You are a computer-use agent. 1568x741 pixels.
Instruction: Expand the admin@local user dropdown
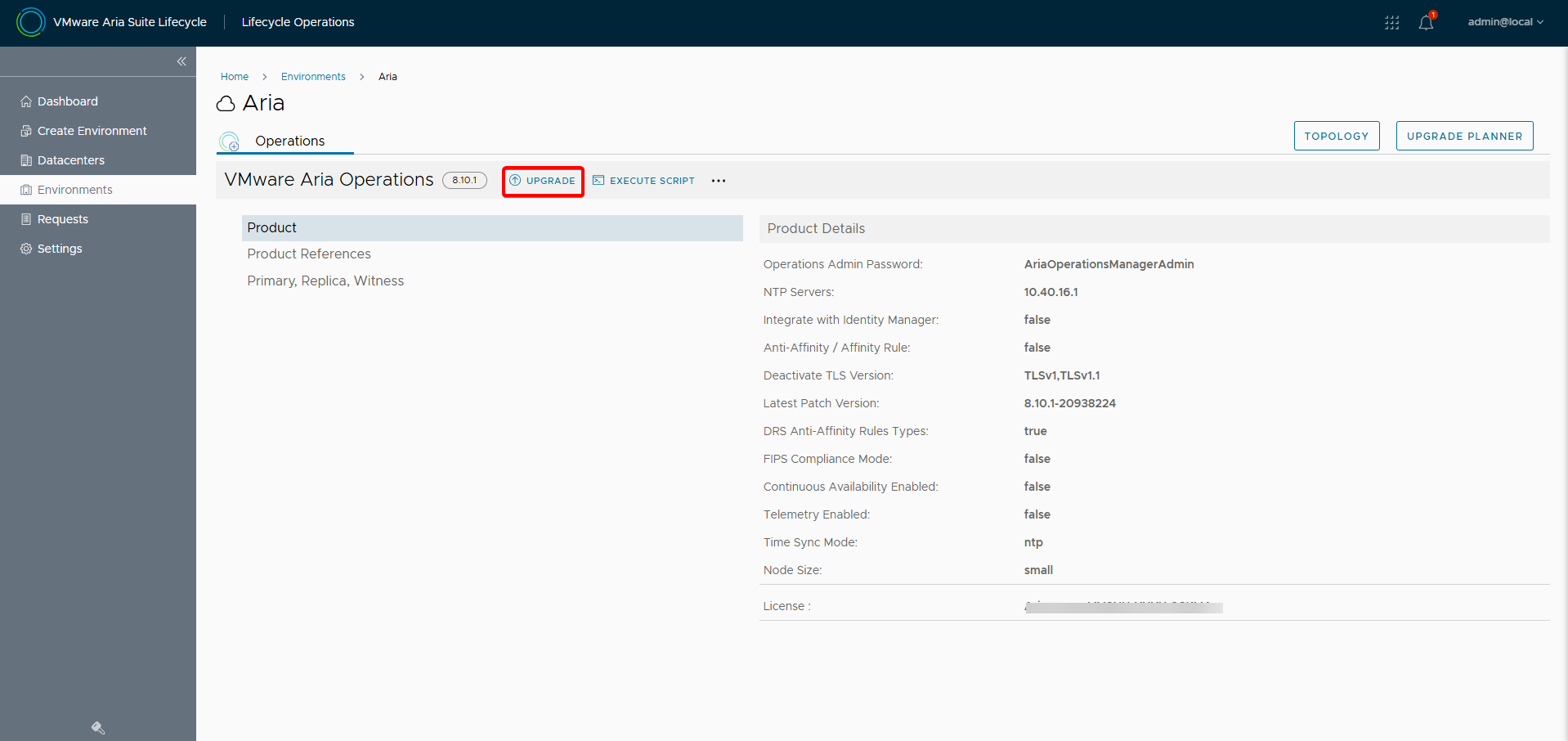tap(1504, 22)
